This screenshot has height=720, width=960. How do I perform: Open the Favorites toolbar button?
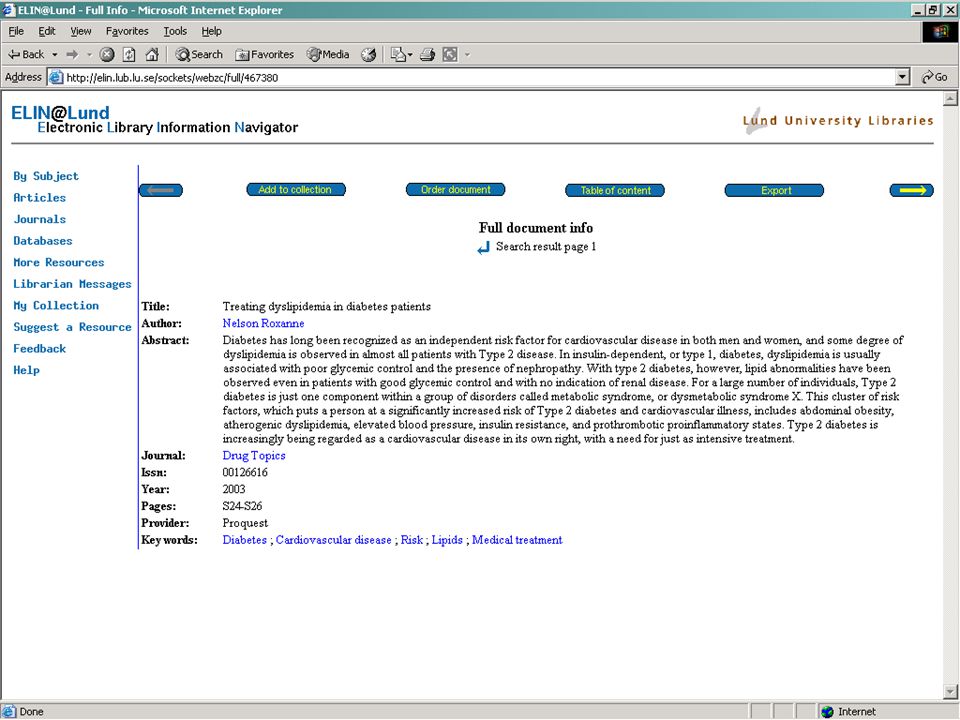click(x=264, y=54)
